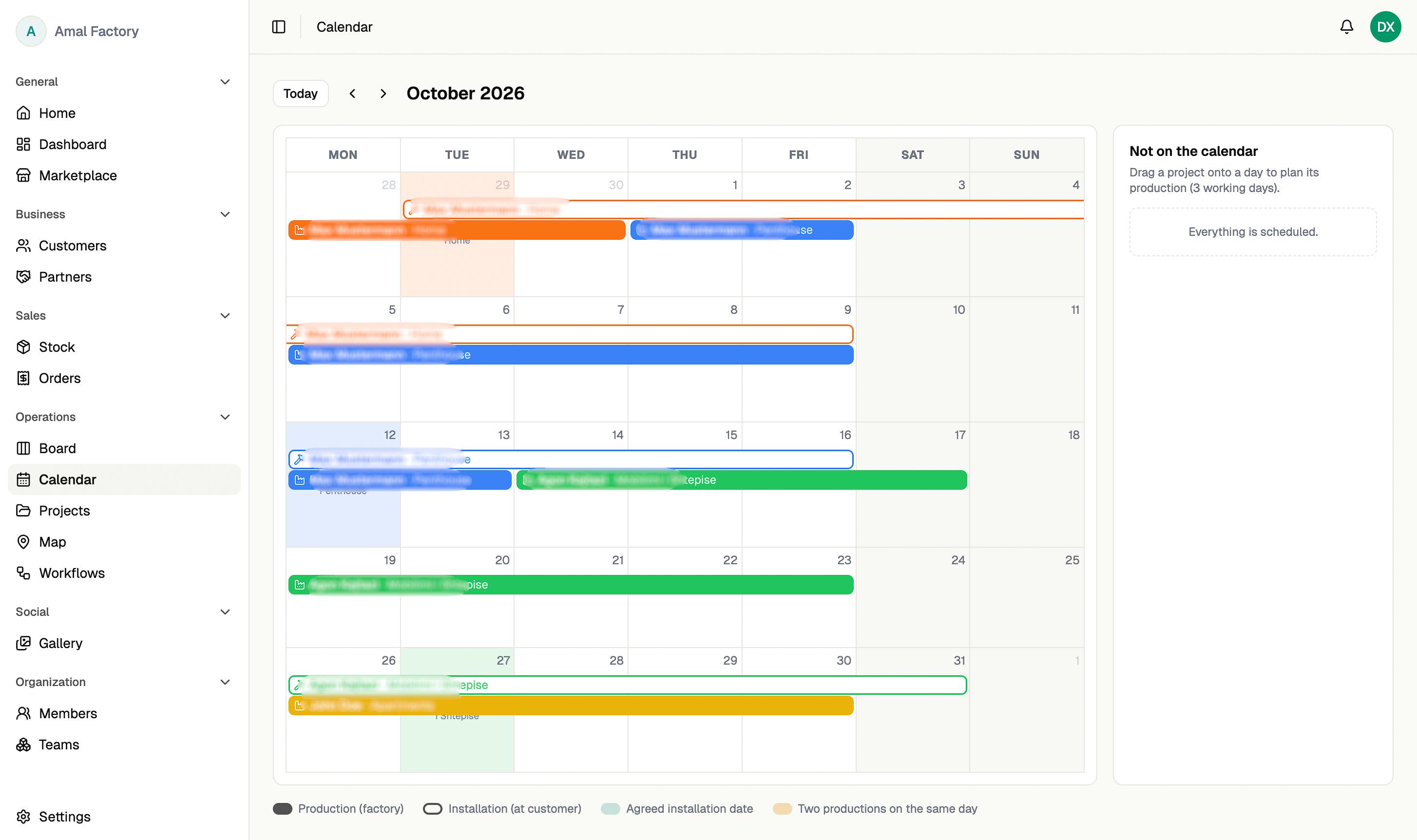Select the blue production bar on October 5
This screenshot has height=840, width=1417.
coord(571,355)
